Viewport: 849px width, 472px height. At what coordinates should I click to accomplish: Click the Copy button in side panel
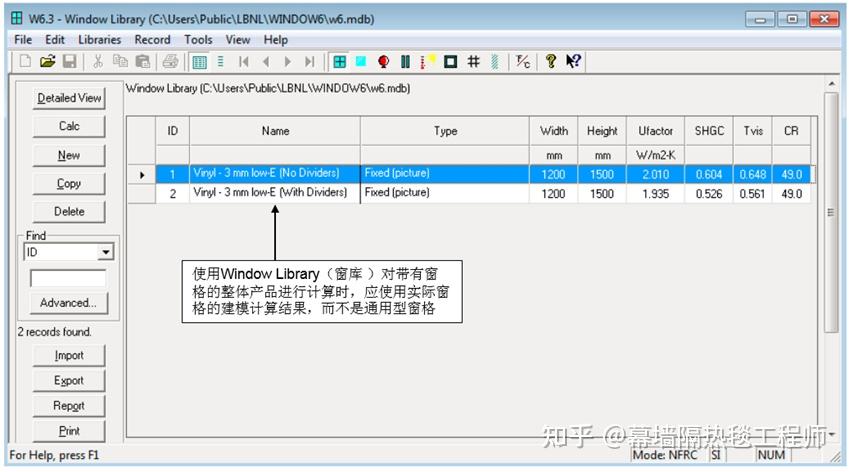tap(69, 183)
